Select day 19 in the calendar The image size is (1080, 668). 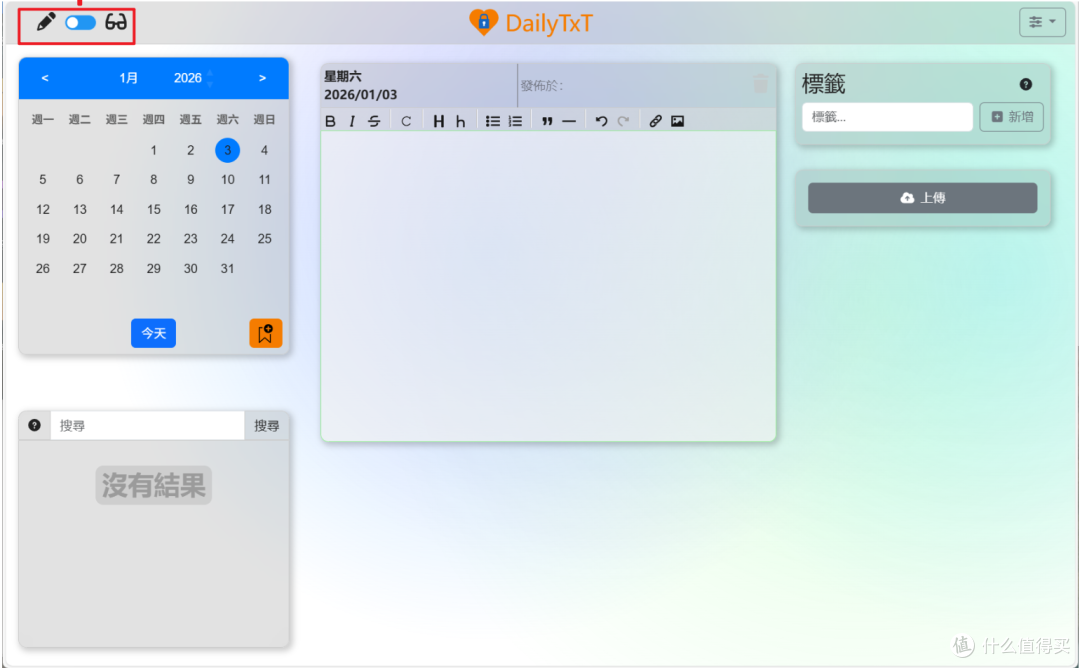point(43,239)
